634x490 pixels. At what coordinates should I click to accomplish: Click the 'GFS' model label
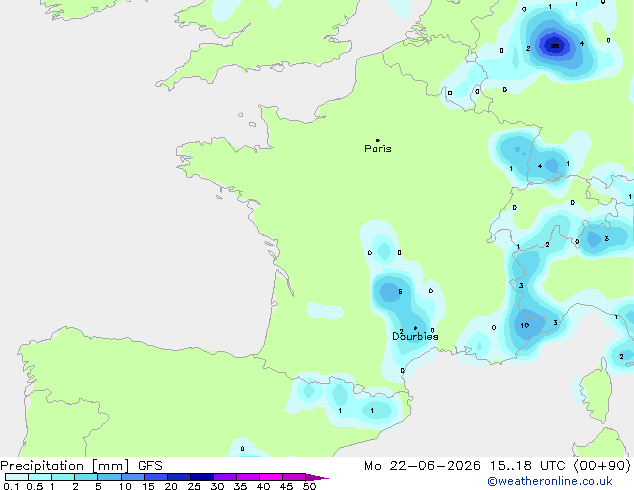150,466
